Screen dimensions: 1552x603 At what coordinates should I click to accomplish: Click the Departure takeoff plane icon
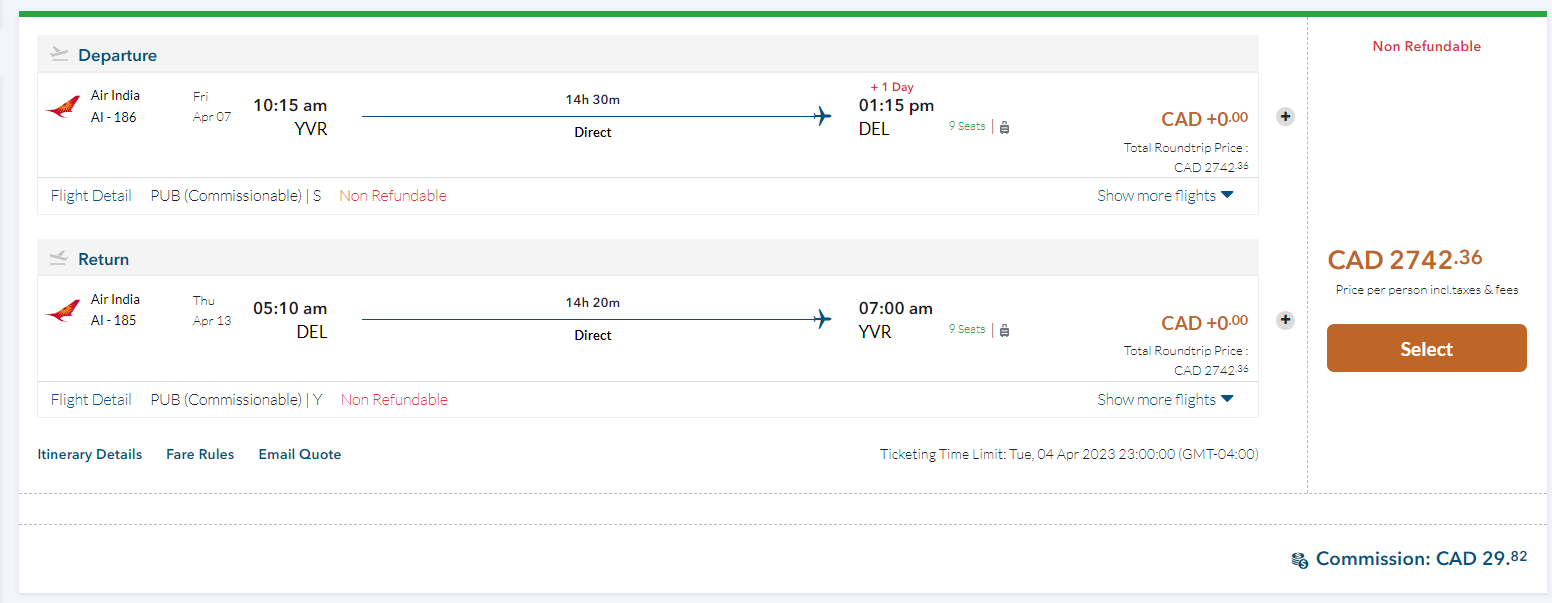click(x=60, y=55)
